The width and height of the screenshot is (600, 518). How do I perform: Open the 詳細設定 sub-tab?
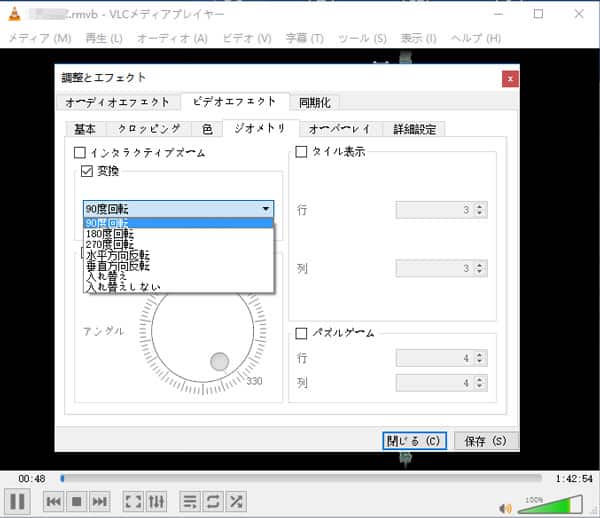(x=415, y=129)
